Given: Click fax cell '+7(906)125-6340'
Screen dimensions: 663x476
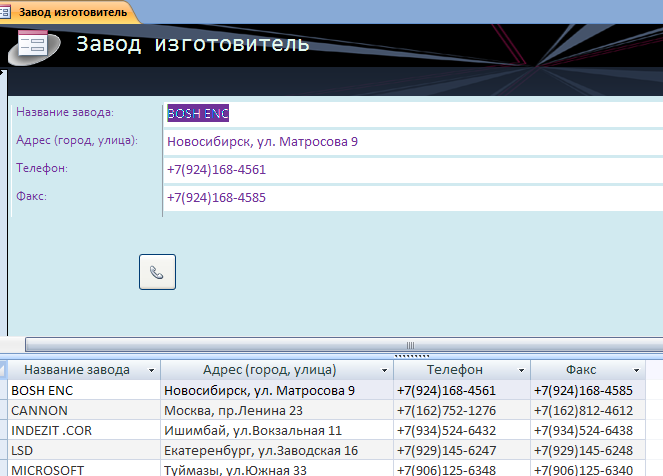Looking at the screenshot, I should pyautogui.click(x=588, y=468).
